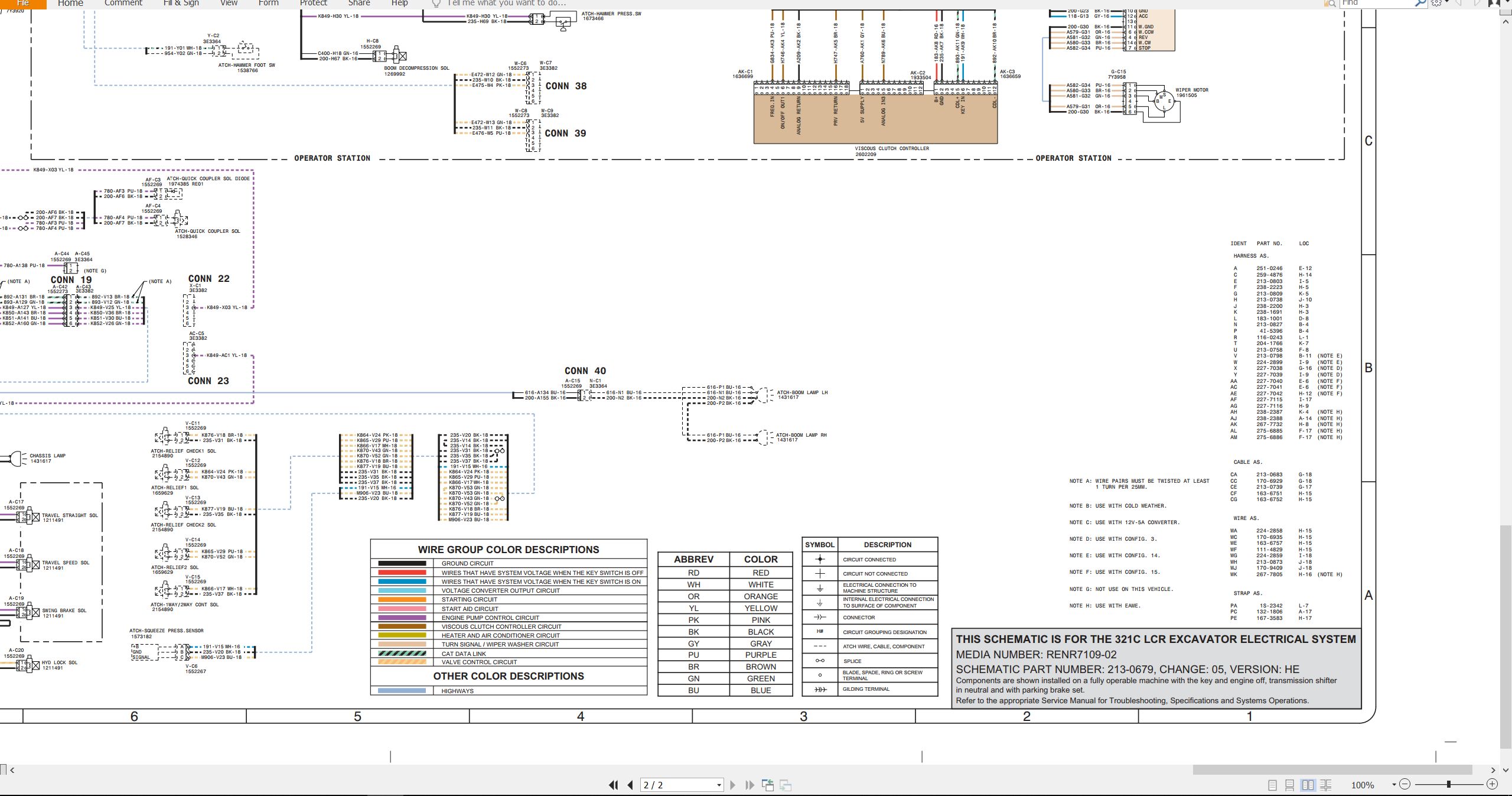Image resolution: width=1512 pixels, height=796 pixels.
Task: Click the WIRE GROUP COLOR DESCRIPTIONS heading
Action: click(x=509, y=550)
